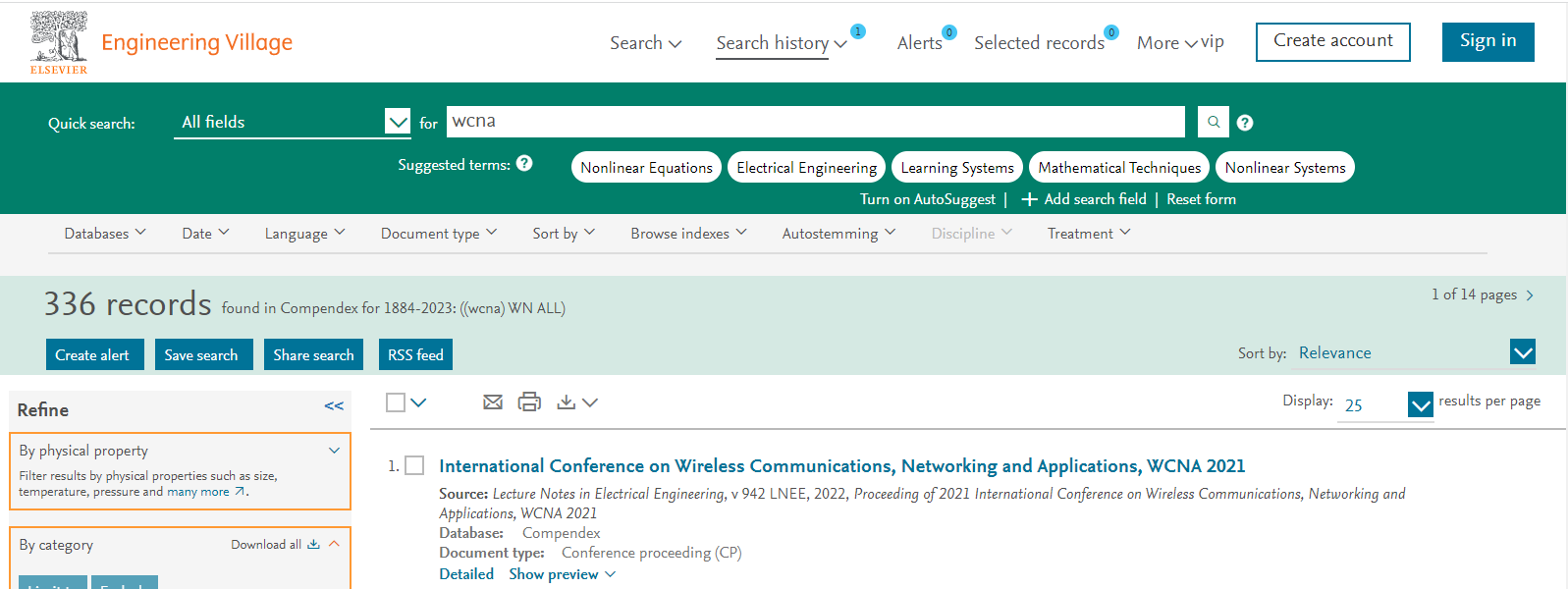The height and width of the screenshot is (589, 1568).
Task: Select Nonlinear Systems suggested term
Action: tap(1285, 167)
